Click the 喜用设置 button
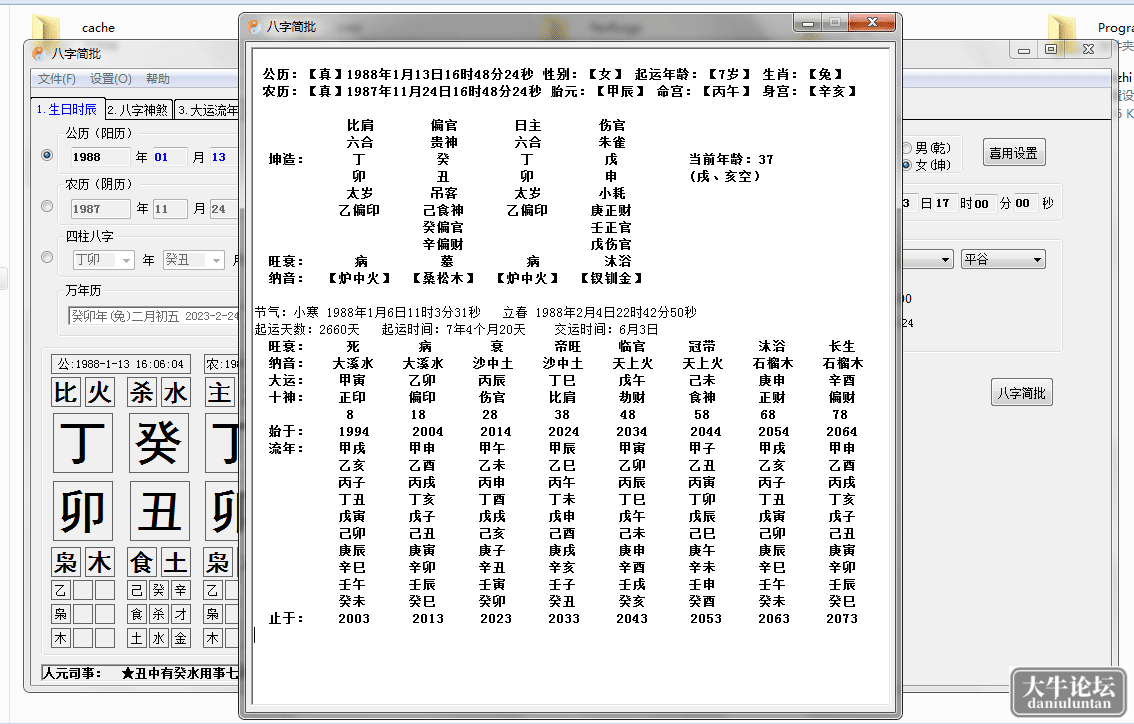This screenshot has width=1134, height=724. [x=1013, y=153]
